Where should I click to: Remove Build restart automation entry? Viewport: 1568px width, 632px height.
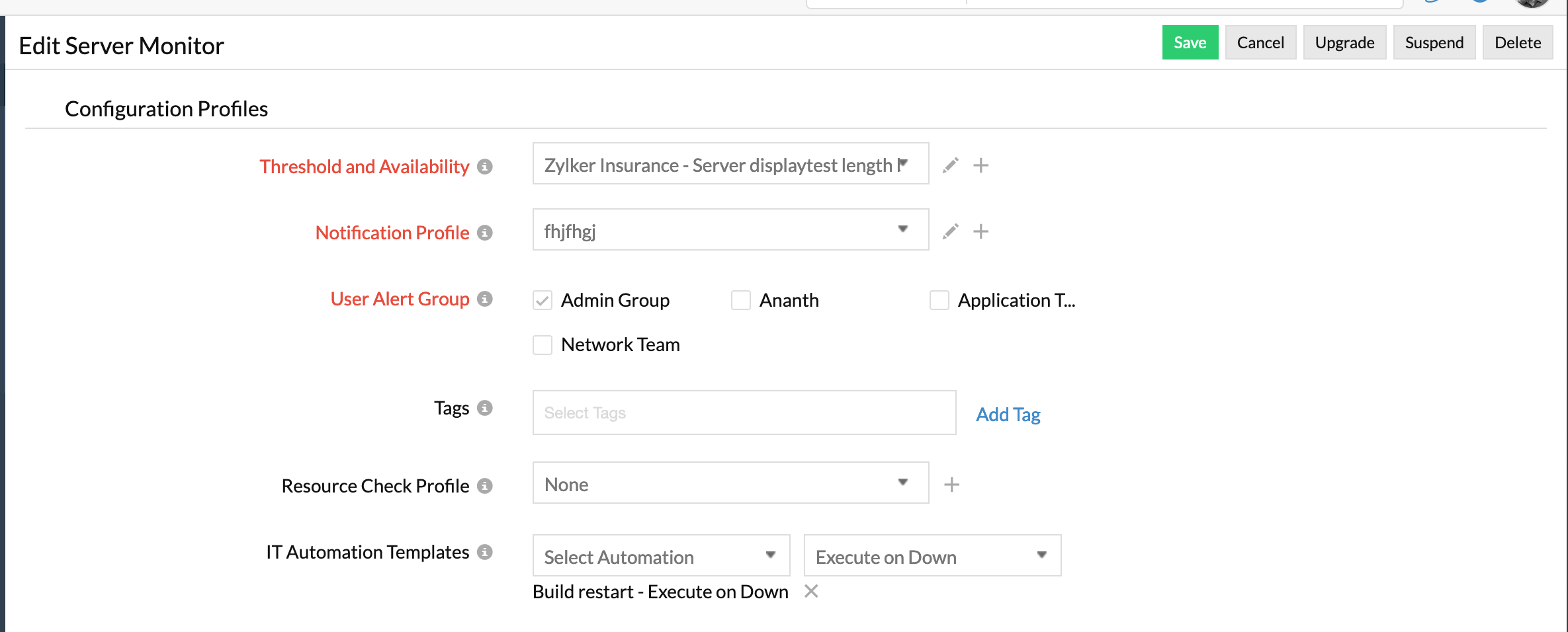pos(811,591)
